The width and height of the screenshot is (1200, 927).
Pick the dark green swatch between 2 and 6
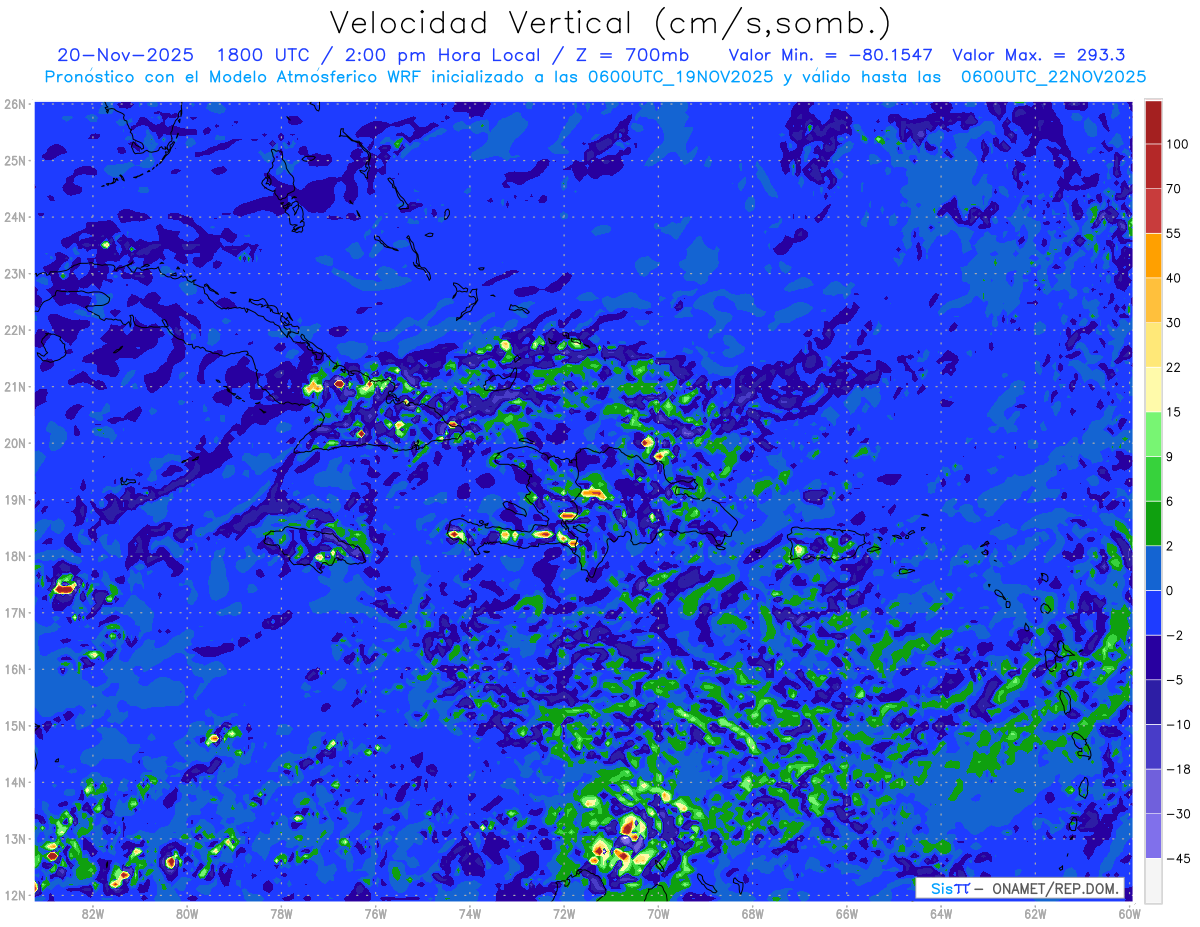pyautogui.click(x=1153, y=523)
